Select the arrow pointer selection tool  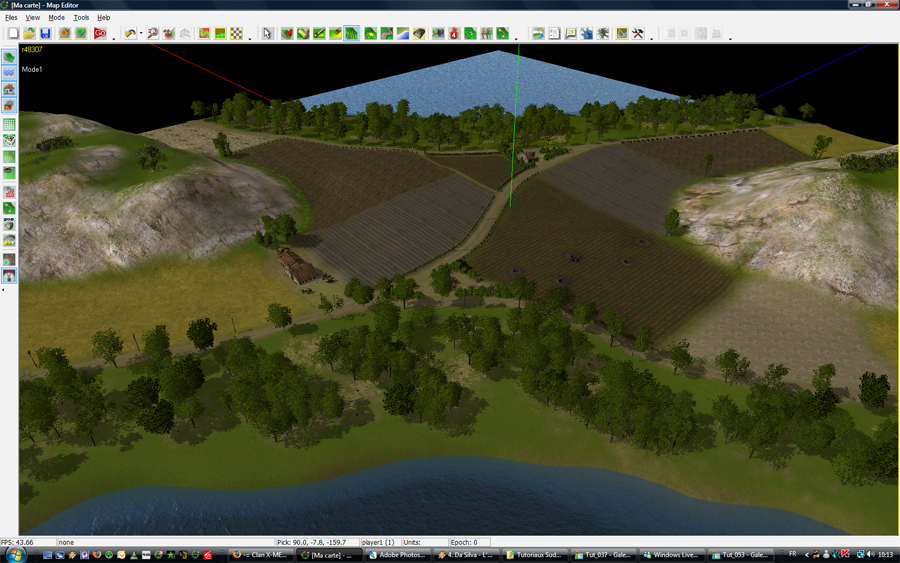[267, 33]
